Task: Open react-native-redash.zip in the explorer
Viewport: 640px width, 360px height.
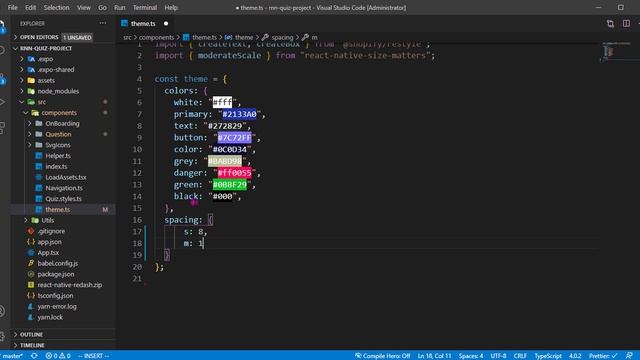Action: [x=69, y=285]
